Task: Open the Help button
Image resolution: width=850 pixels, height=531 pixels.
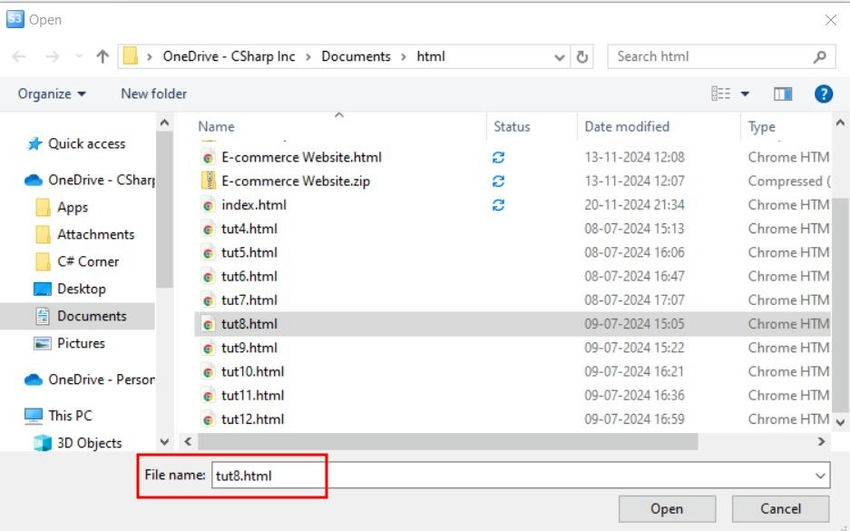Action: click(823, 94)
